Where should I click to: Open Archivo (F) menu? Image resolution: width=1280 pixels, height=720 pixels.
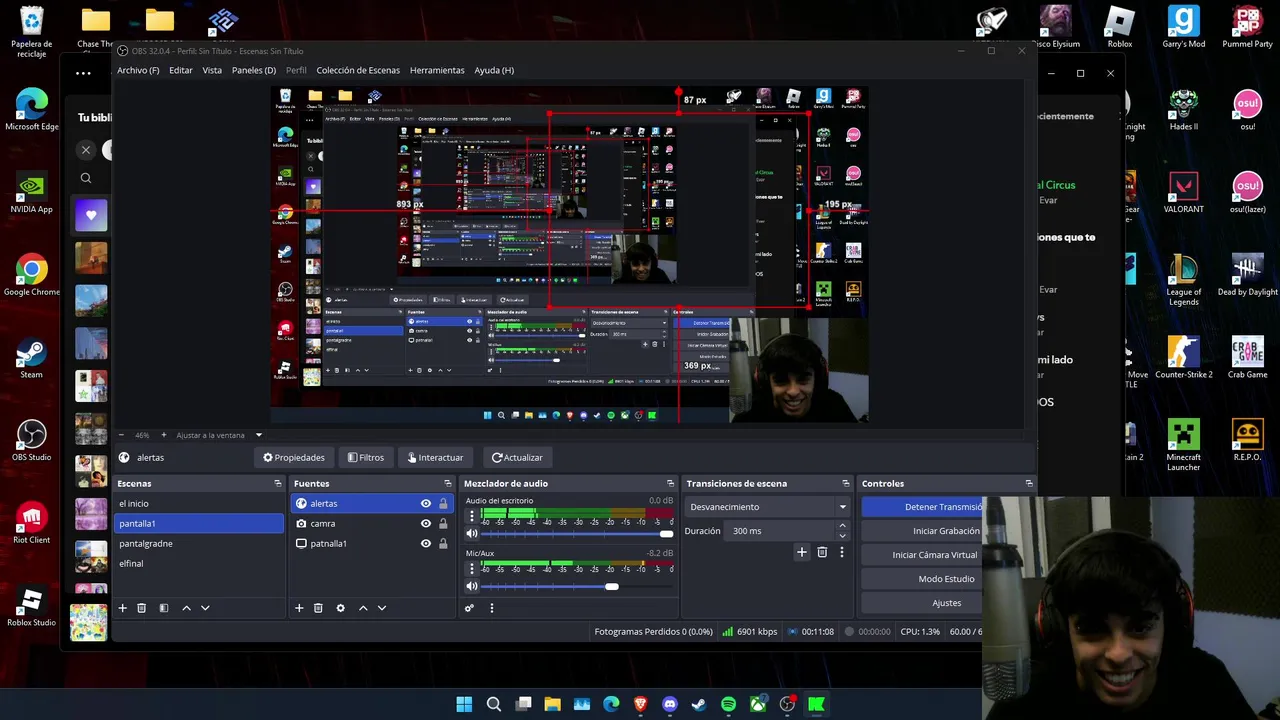coord(138,70)
